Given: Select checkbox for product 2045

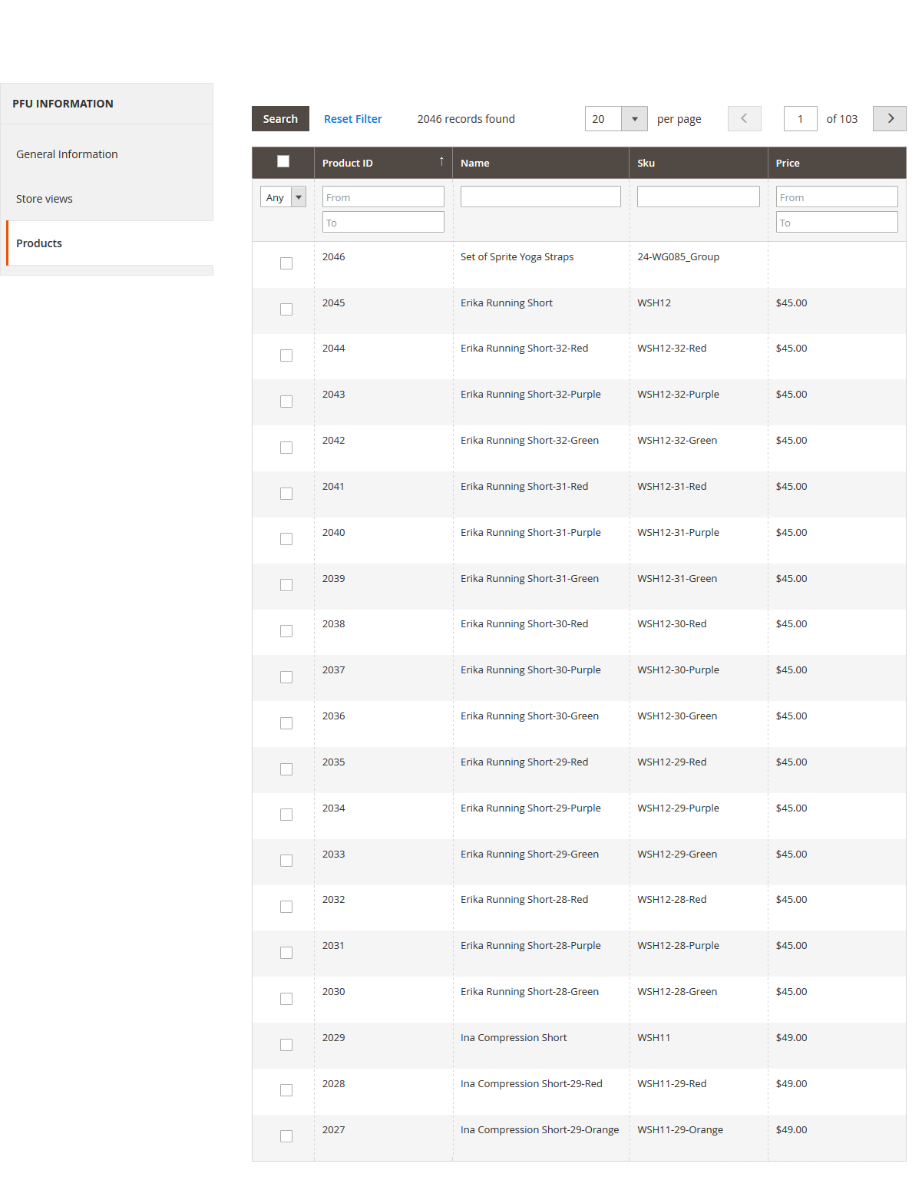Looking at the screenshot, I should coord(286,309).
